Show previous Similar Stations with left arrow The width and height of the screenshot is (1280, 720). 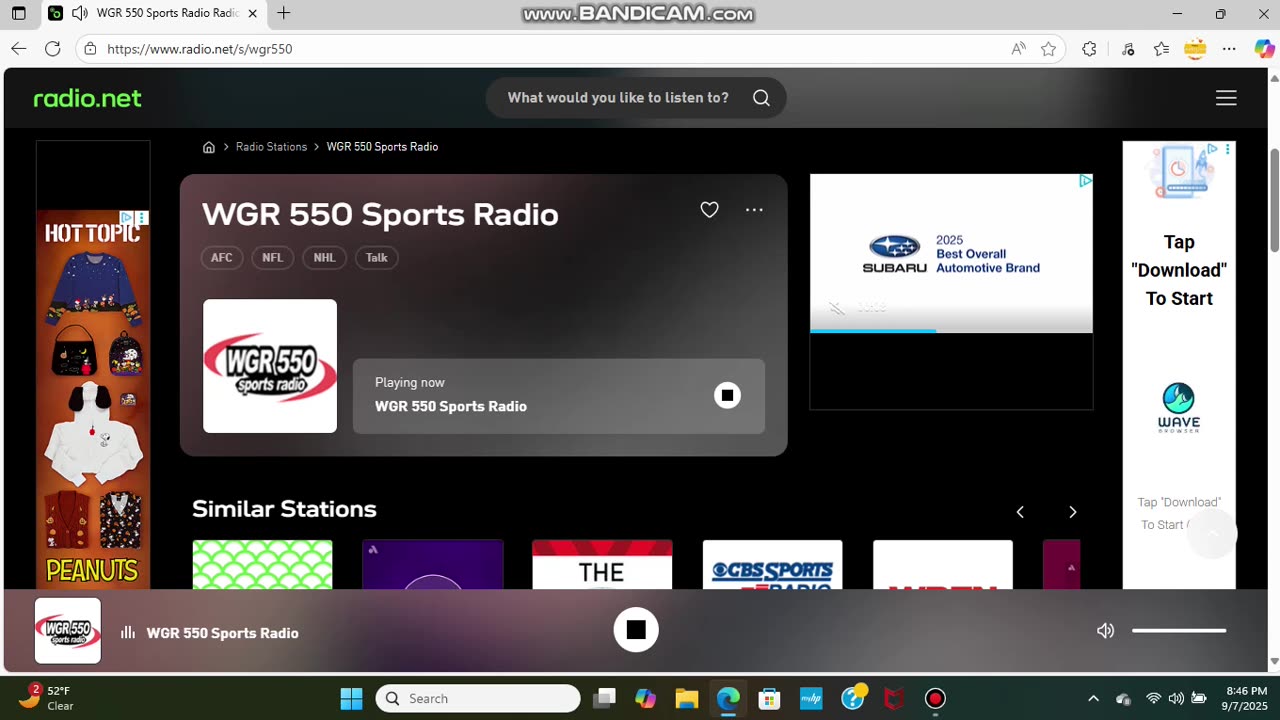pos(1020,512)
